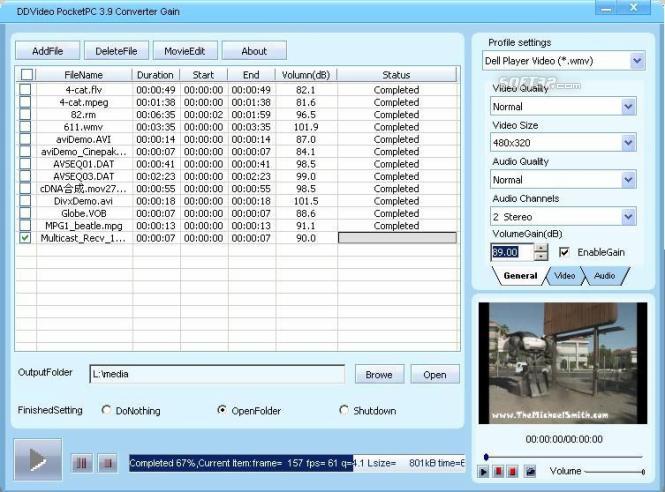Select the Shutdown radio option
Screen dimensions: 665x492
click(344, 410)
